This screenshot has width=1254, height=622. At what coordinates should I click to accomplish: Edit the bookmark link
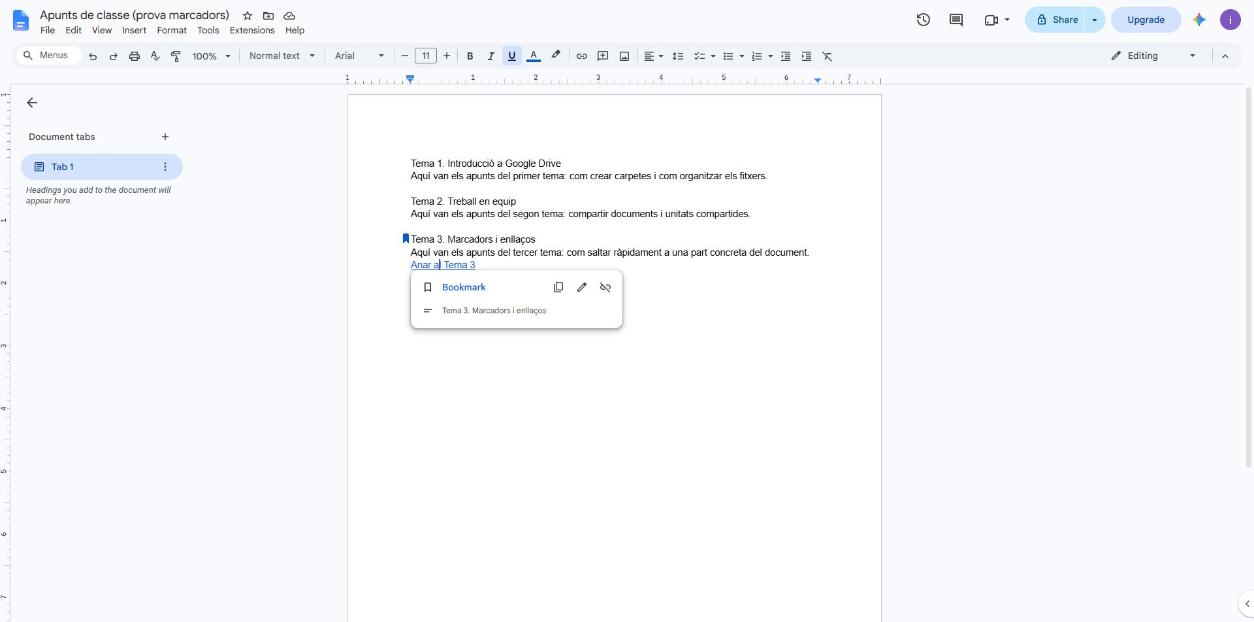click(x=581, y=287)
